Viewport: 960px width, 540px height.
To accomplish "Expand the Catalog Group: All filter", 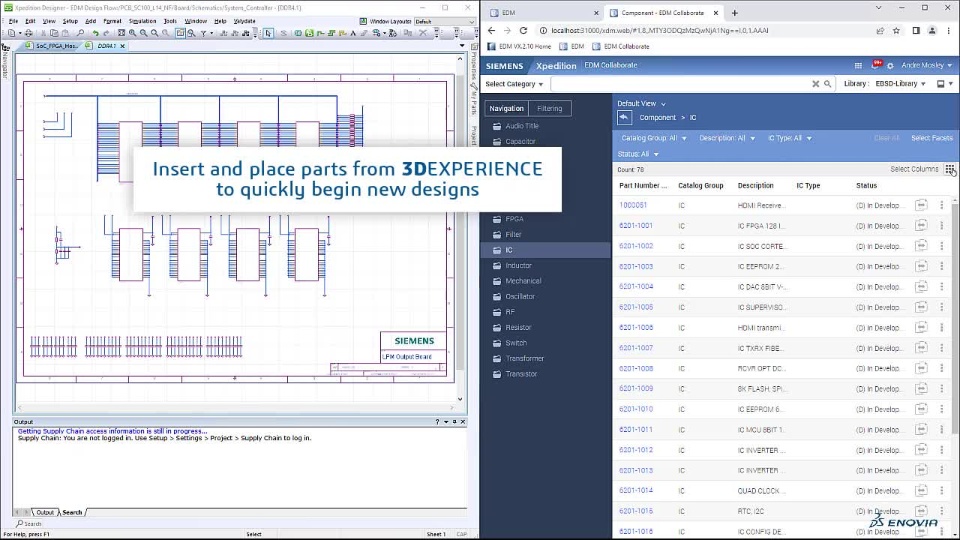I will point(653,138).
